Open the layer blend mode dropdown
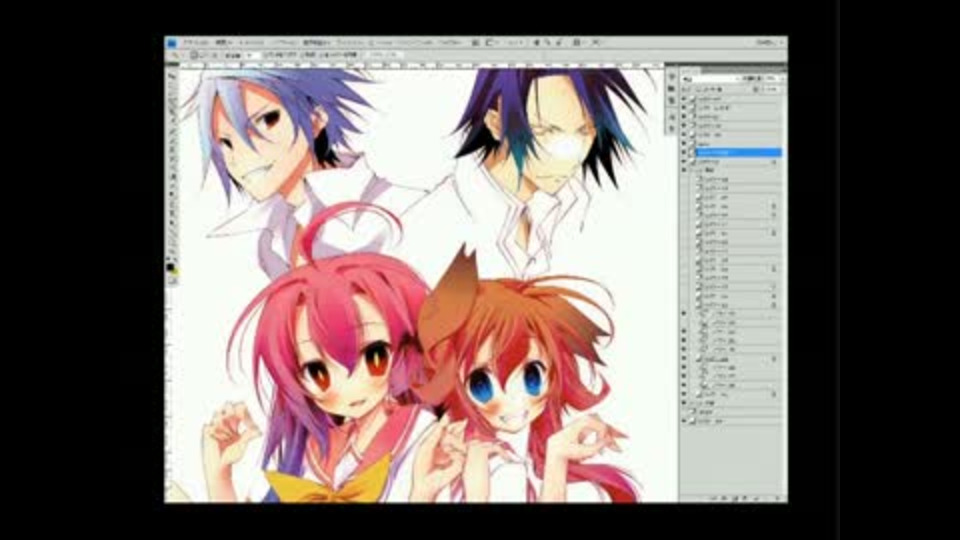 pos(711,79)
